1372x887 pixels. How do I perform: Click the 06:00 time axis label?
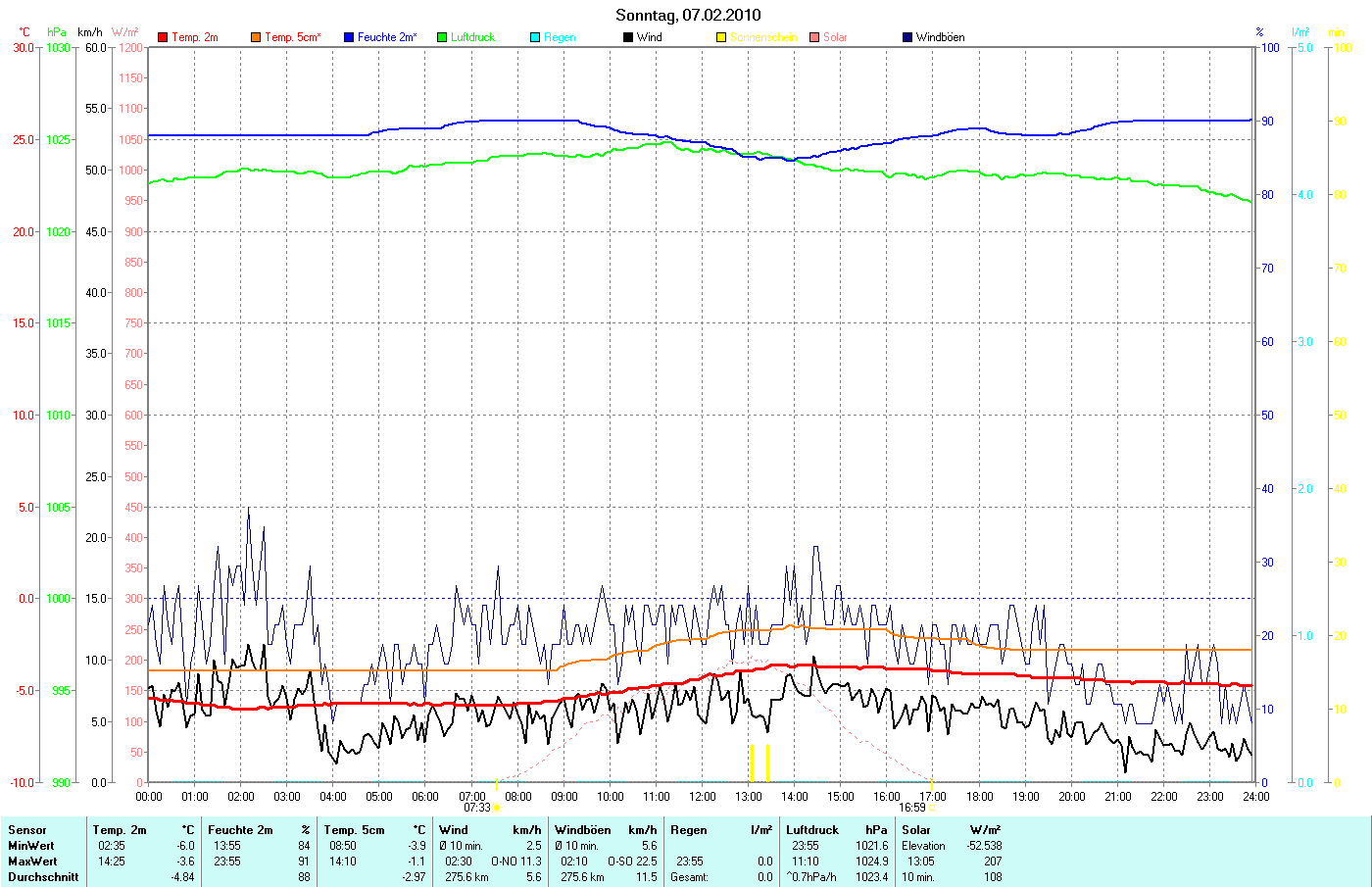click(425, 796)
